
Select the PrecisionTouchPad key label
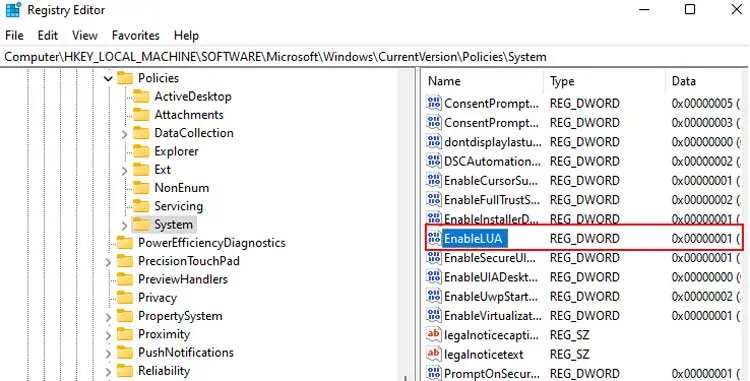(x=188, y=261)
